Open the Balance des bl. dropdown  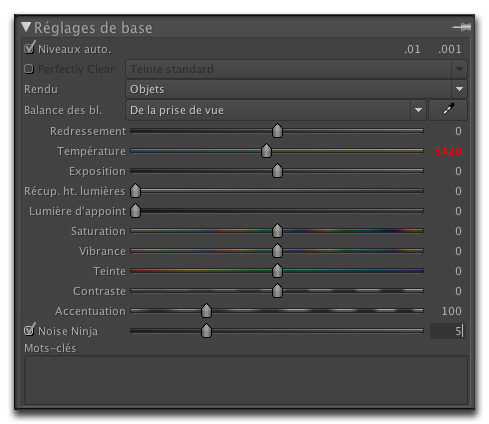click(x=276, y=110)
